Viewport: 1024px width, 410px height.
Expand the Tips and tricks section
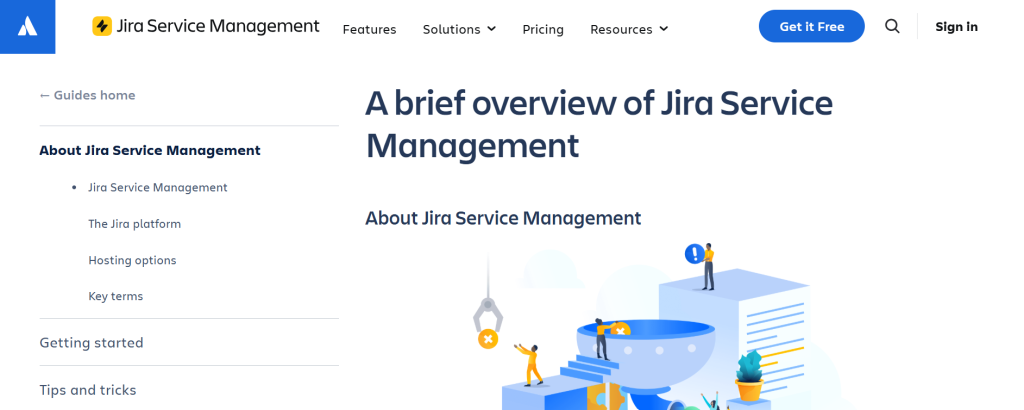[88, 390]
